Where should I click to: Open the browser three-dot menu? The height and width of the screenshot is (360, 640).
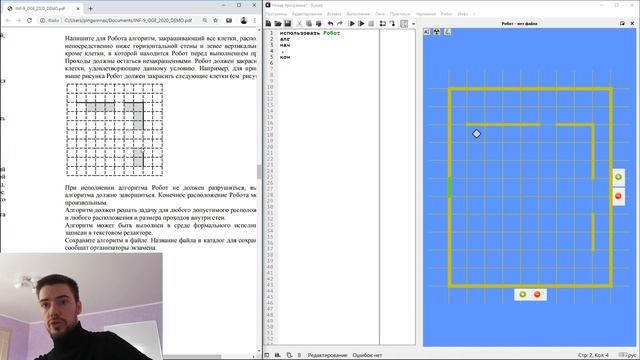click(x=255, y=20)
